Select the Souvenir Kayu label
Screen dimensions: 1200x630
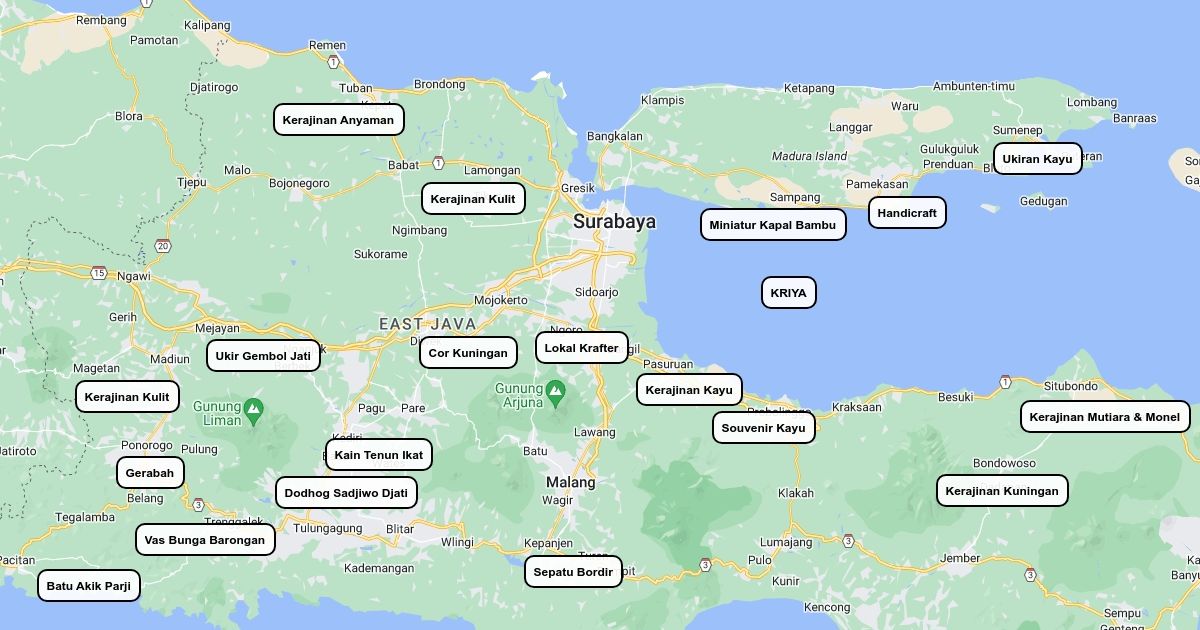[763, 428]
